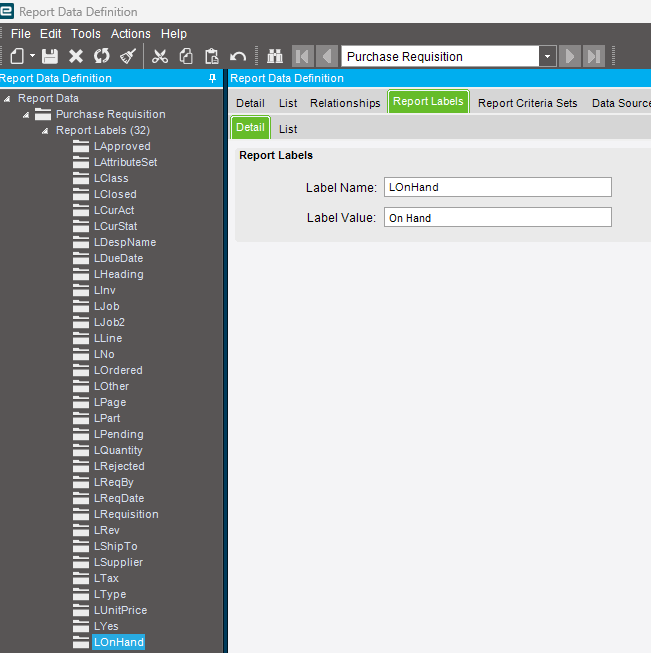Collapse the Report Data tree node
Screen dimensions: 651x653
(7, 99)
